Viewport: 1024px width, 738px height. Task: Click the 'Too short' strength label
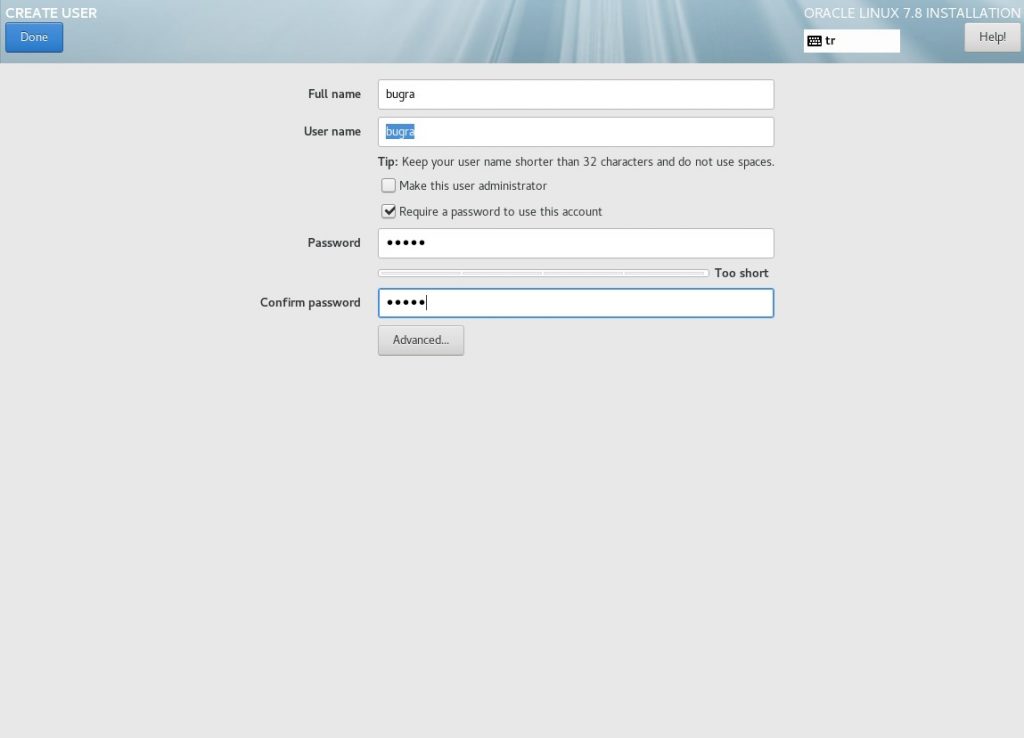pos(741,273)
